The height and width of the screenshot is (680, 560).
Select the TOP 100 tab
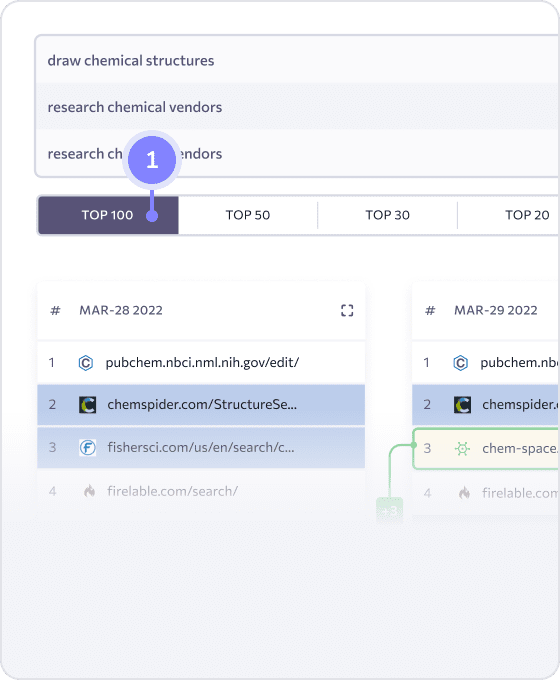coord(108,215)
